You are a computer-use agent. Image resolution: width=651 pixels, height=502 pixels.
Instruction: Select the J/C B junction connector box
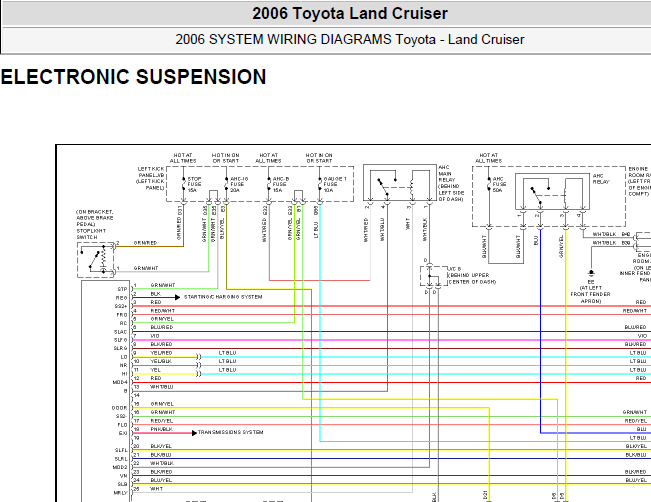[433, 276]
